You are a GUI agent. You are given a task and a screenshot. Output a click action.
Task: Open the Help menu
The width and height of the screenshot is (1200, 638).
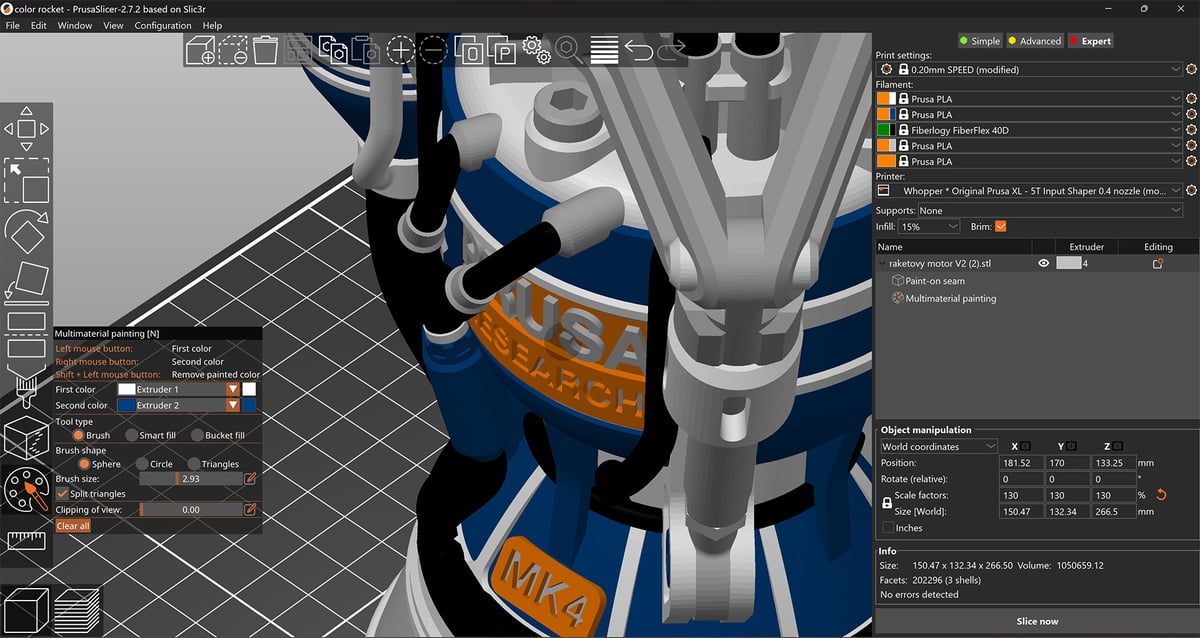click(x=212, y=25)
